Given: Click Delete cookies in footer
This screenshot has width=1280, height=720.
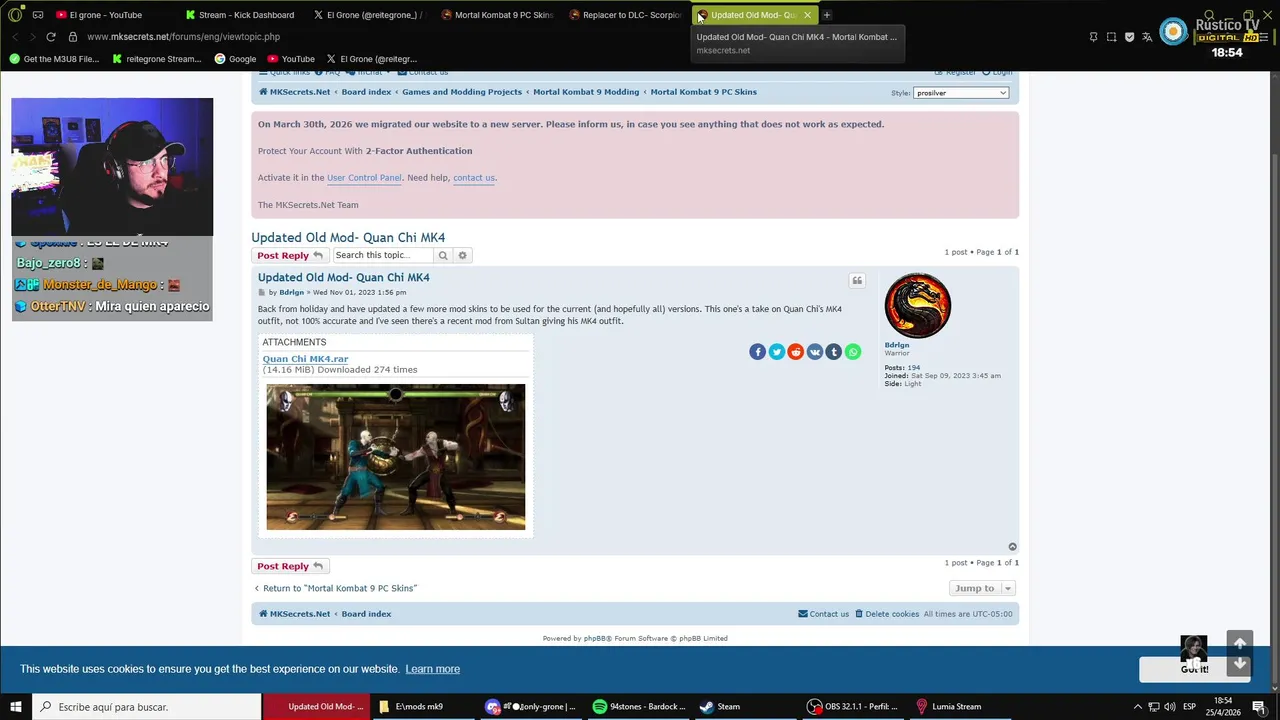Looking at the screenshot, I should tap(887, 614).
